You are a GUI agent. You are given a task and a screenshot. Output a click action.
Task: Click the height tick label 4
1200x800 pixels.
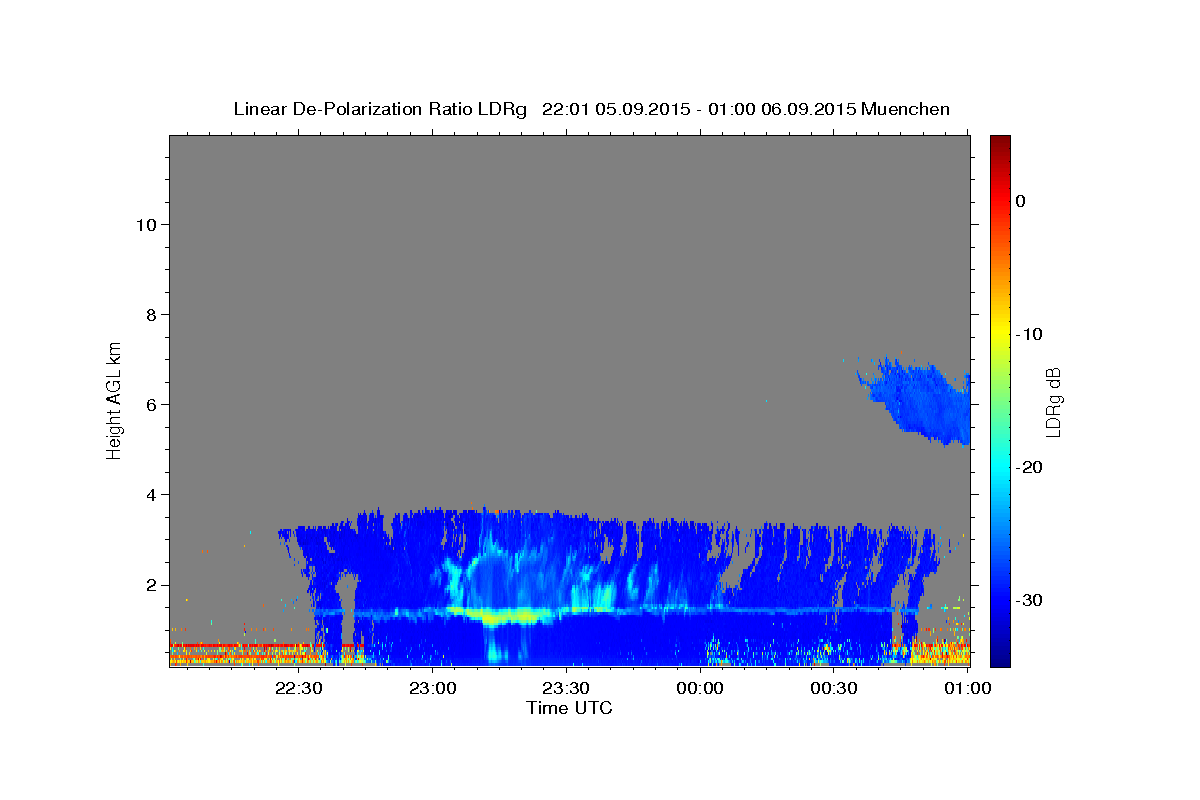[x=150, y=494]
